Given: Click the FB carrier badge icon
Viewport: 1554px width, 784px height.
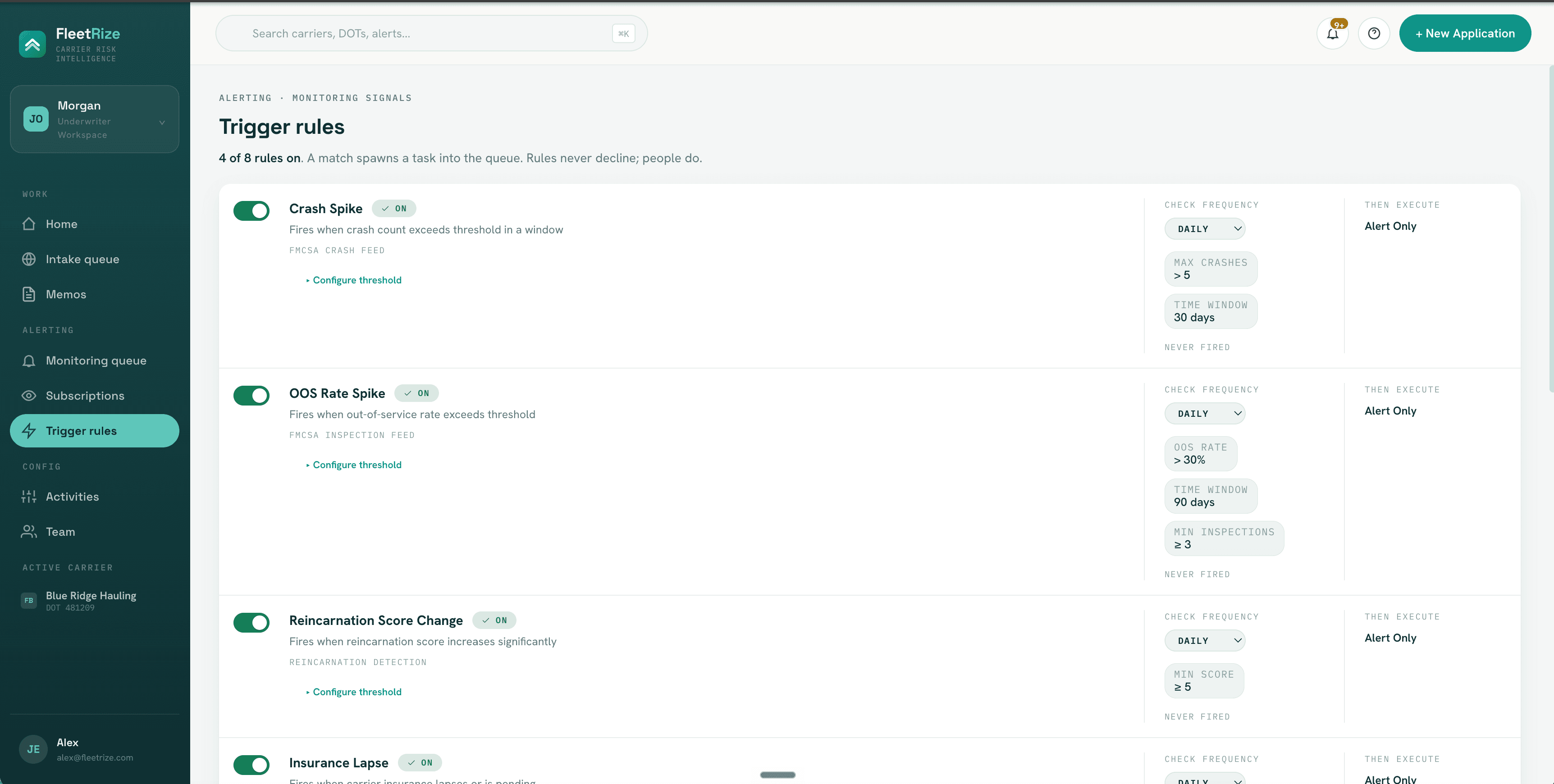Looking at the screenshot, I should (x=29, y=601).
